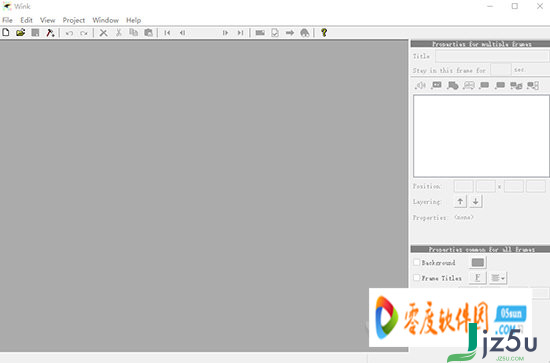The image size is (550, 363).
Task: Open the Window menu
Action: pos(106,20)
